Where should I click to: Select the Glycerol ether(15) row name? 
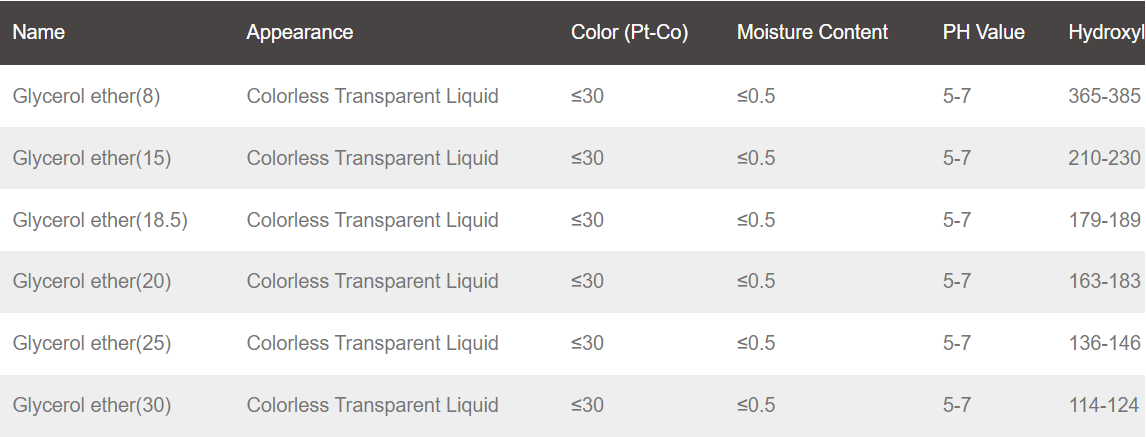92,158
